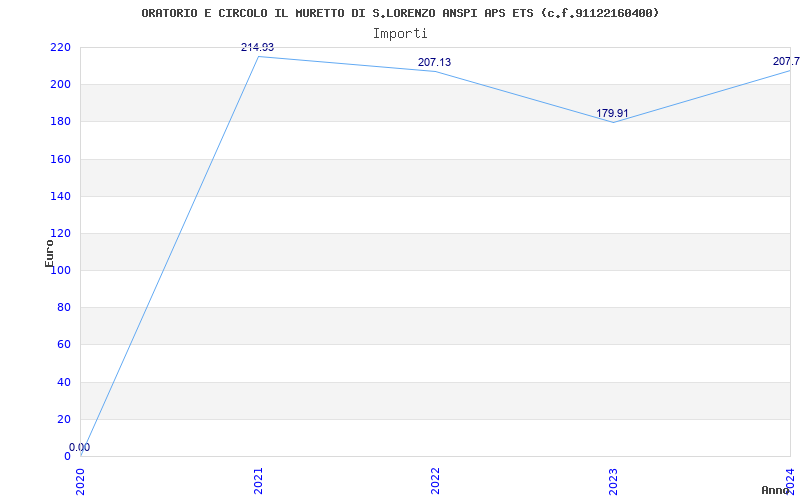
Task: Click the 2024 x-axis year label
Action: 790,481
